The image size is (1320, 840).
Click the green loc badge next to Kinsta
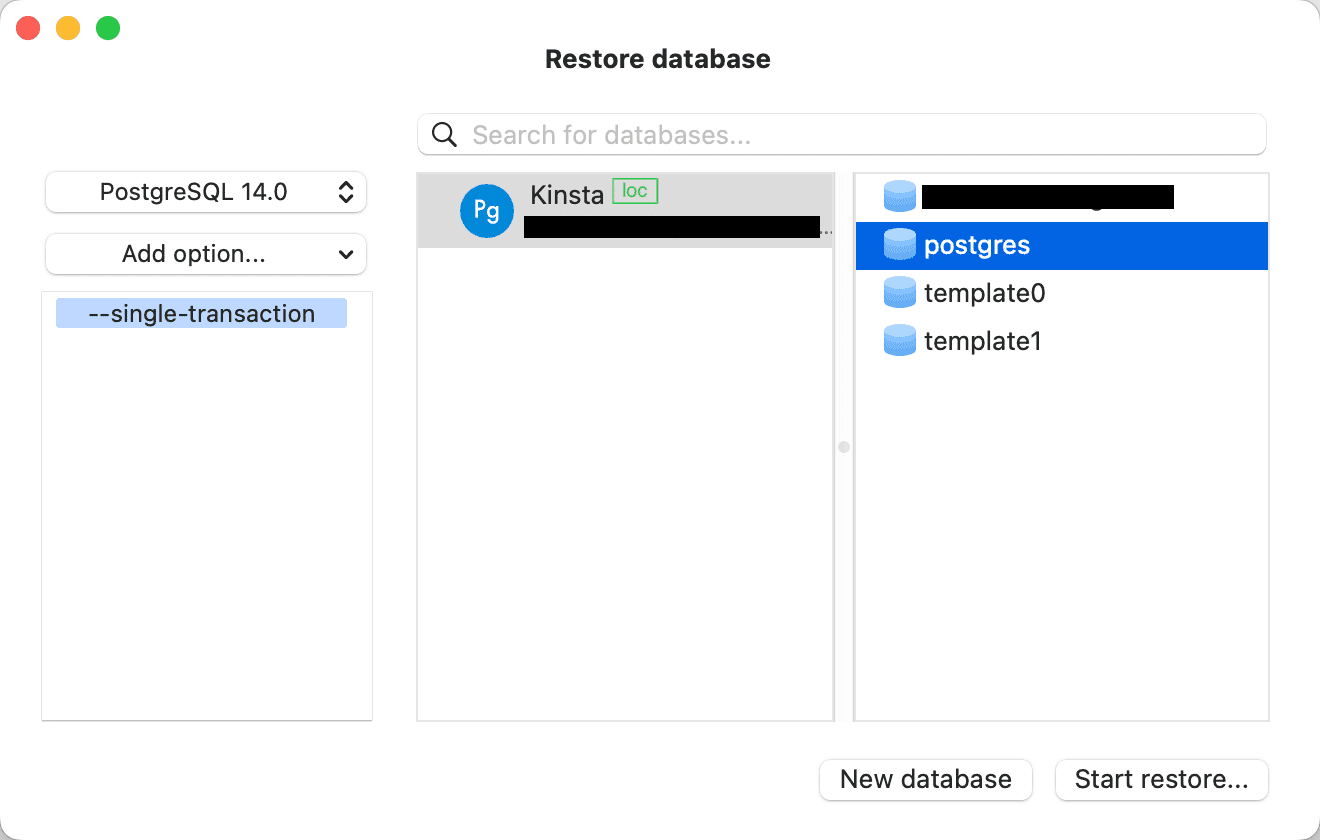coord(634,190)
